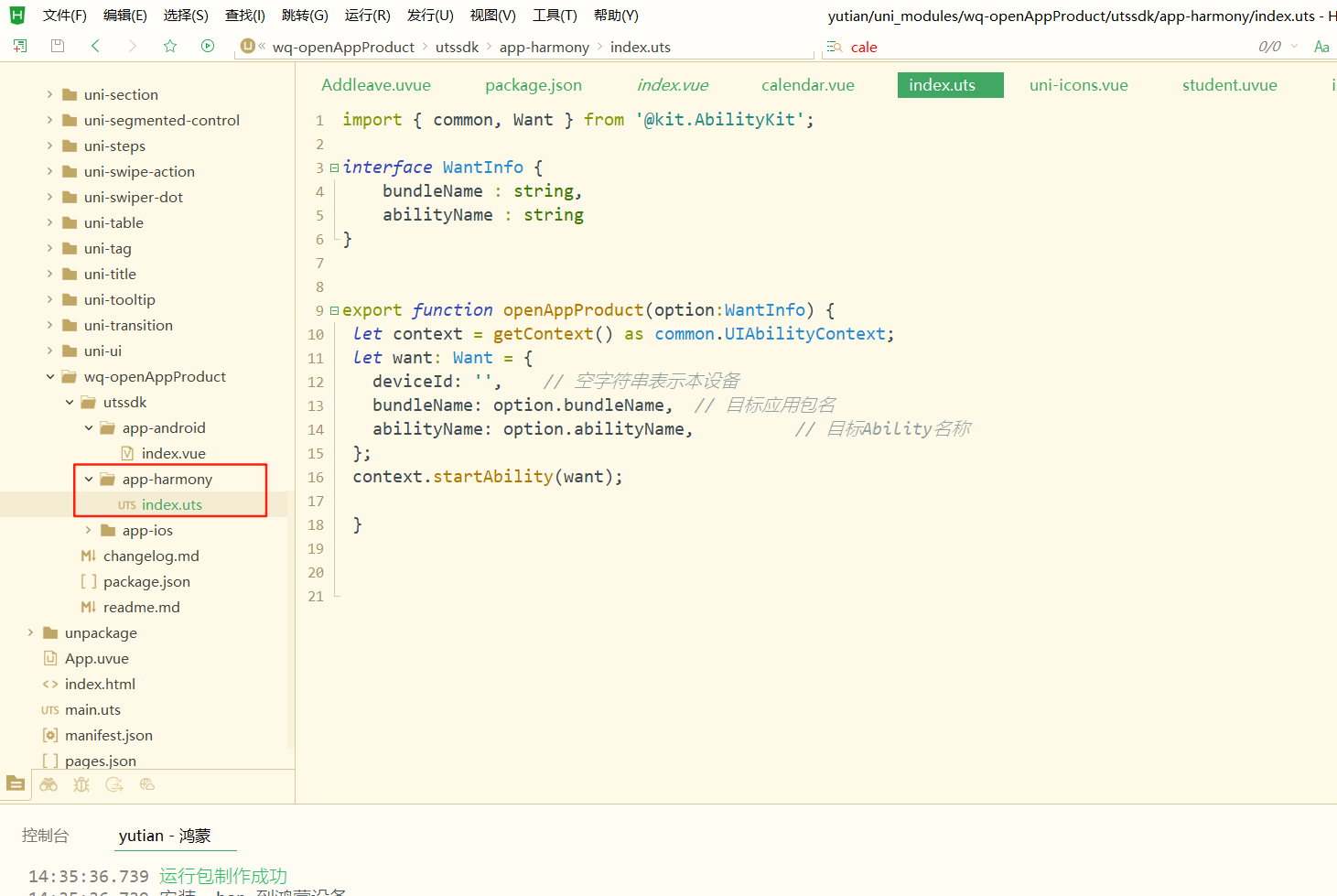The height and width of the screenshot is (896, 1337).
Task: Open index.vue under app-android
Action: click(x=174, y=453)
